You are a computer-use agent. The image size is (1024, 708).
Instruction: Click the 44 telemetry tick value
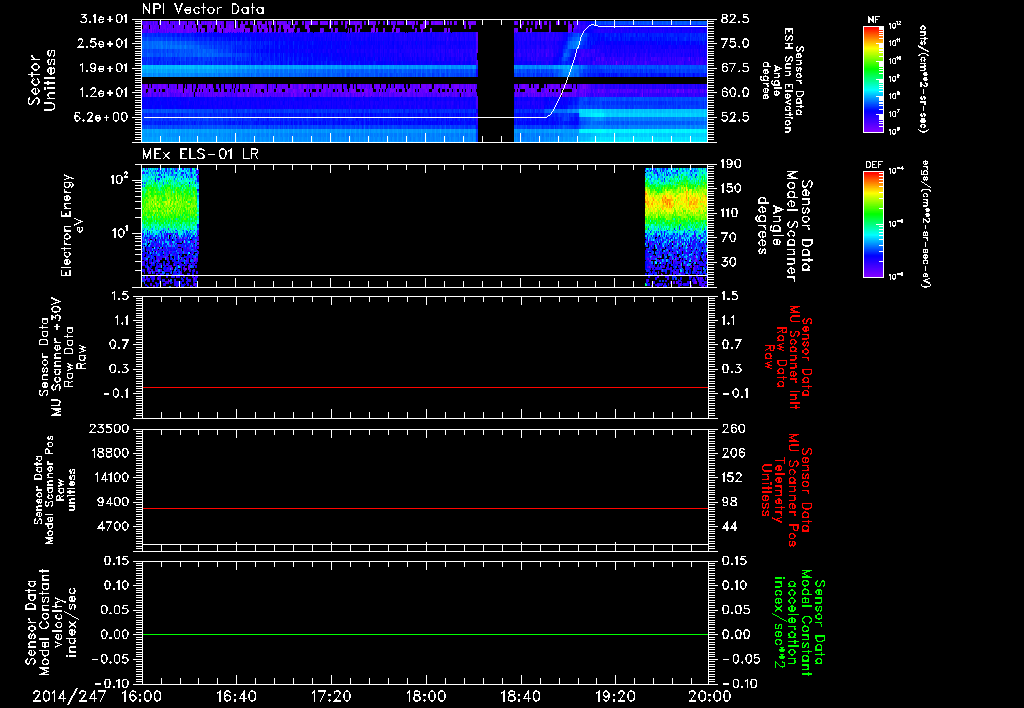(729, 526)
